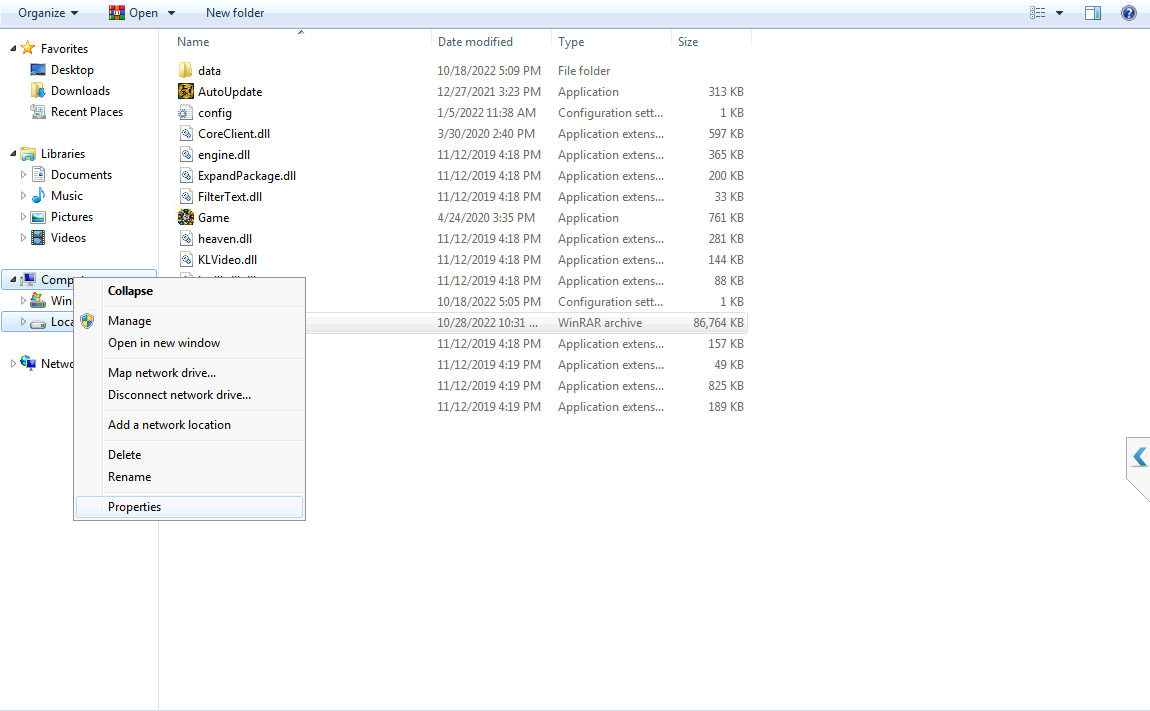
Task: Collapse the Favorites section
Action: pyautogui.click(x=13, y=49)
